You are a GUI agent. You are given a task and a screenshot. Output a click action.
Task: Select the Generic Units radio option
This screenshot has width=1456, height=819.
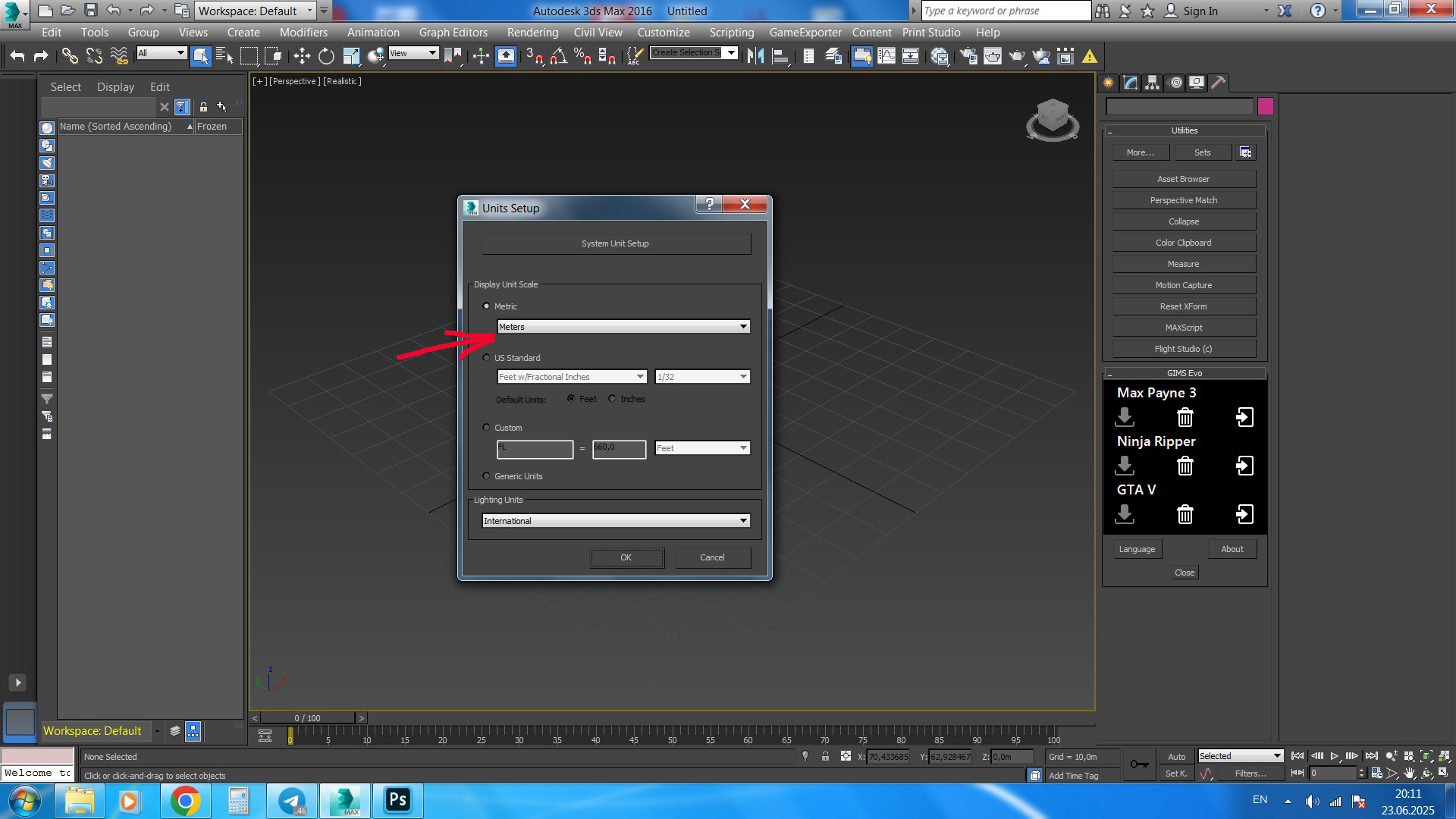(487, 476)
